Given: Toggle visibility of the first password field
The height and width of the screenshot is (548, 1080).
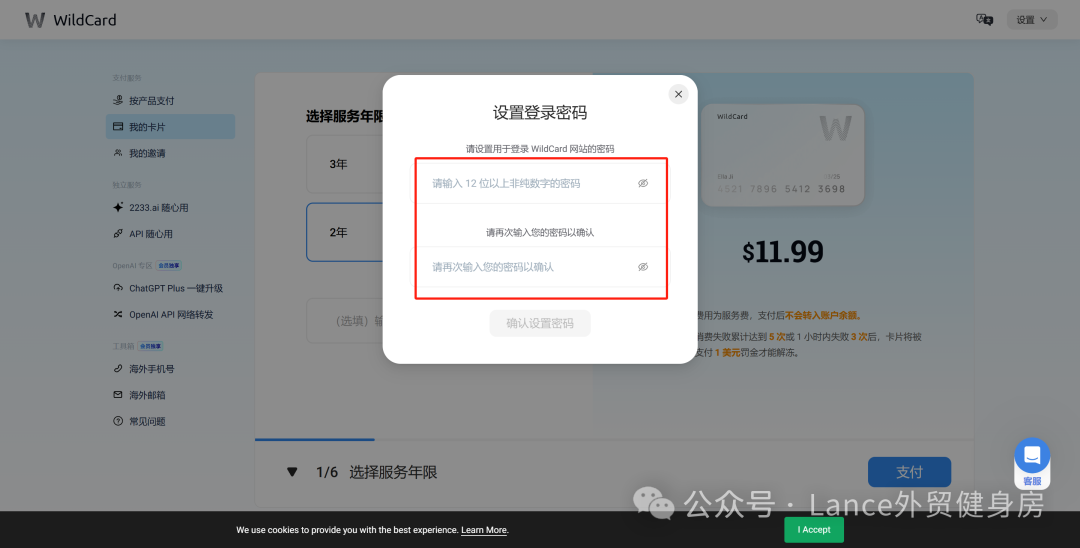Looking at the screenshot, I should [643, 183].
